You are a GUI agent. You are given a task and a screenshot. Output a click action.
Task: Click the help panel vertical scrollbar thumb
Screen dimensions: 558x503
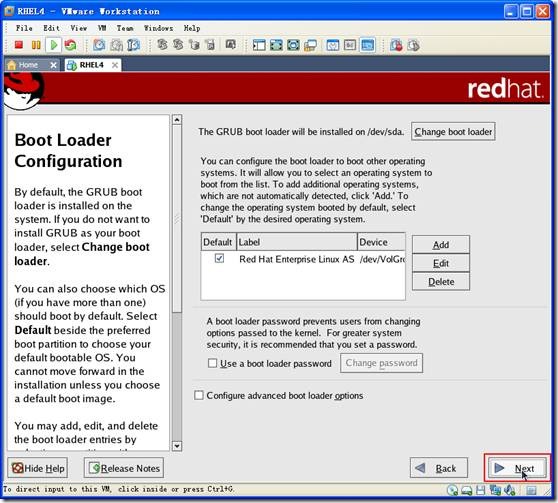point(177,219)
